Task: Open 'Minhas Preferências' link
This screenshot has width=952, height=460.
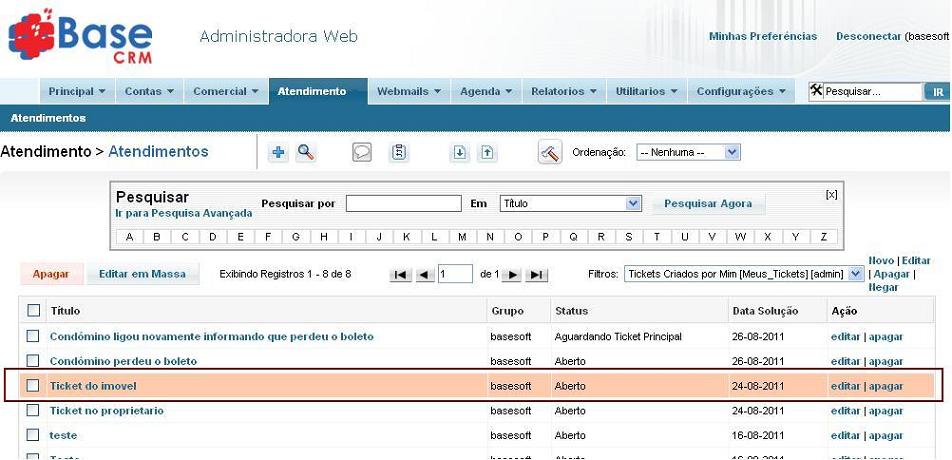Action: click(762, 36)
